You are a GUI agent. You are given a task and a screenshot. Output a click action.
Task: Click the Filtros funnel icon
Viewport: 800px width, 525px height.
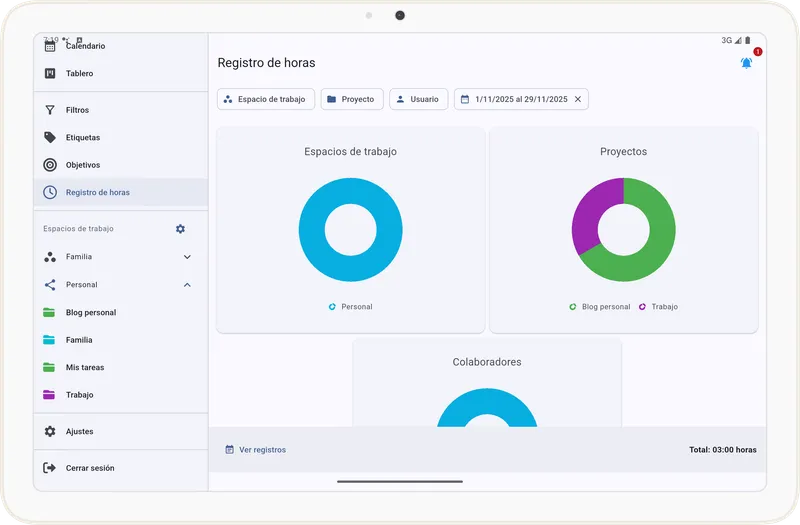tap(50, 110)
